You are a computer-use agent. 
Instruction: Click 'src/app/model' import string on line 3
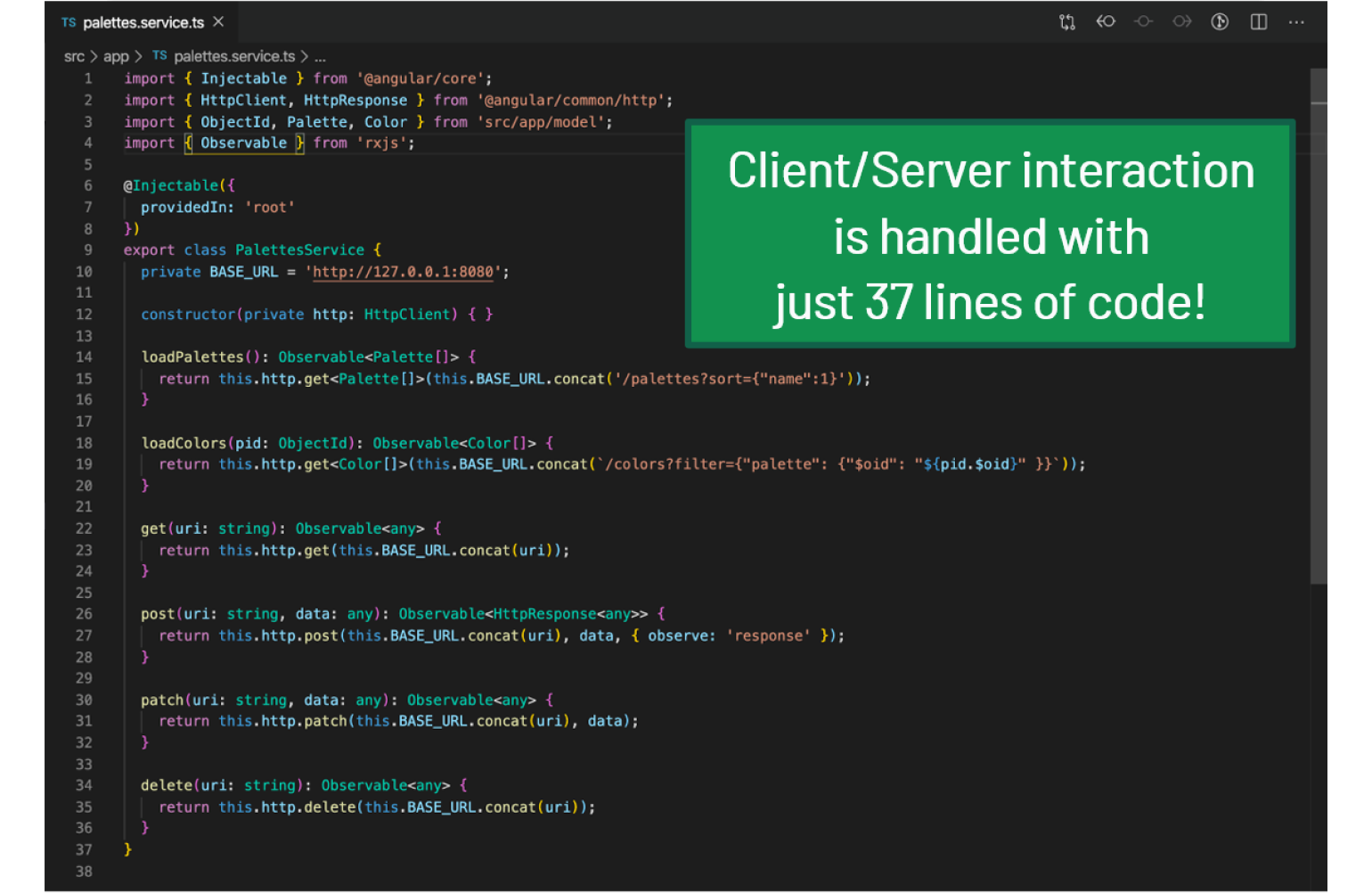pos(541,122)
